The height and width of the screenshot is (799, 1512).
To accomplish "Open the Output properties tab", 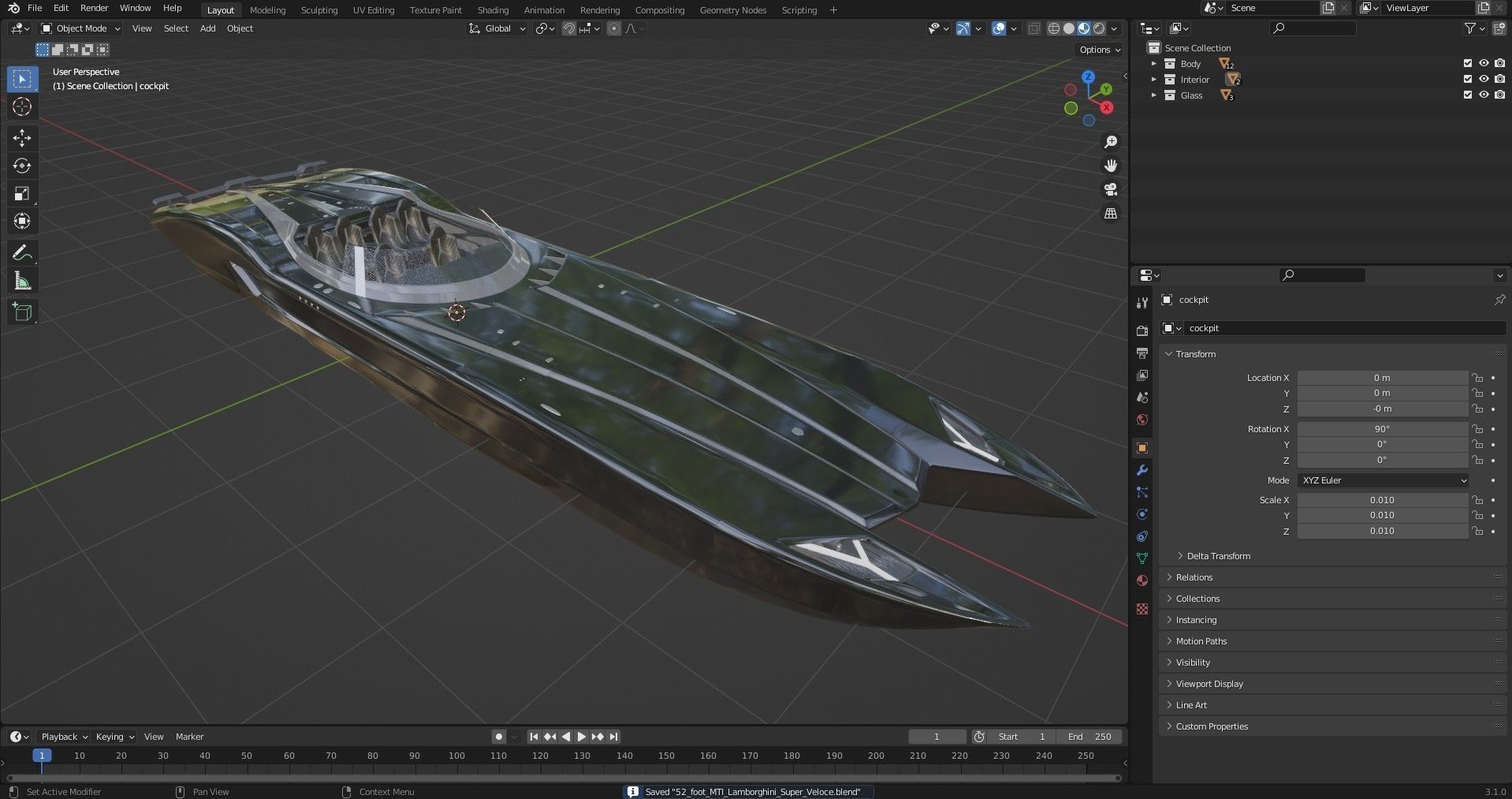I will pos(1142,353).
